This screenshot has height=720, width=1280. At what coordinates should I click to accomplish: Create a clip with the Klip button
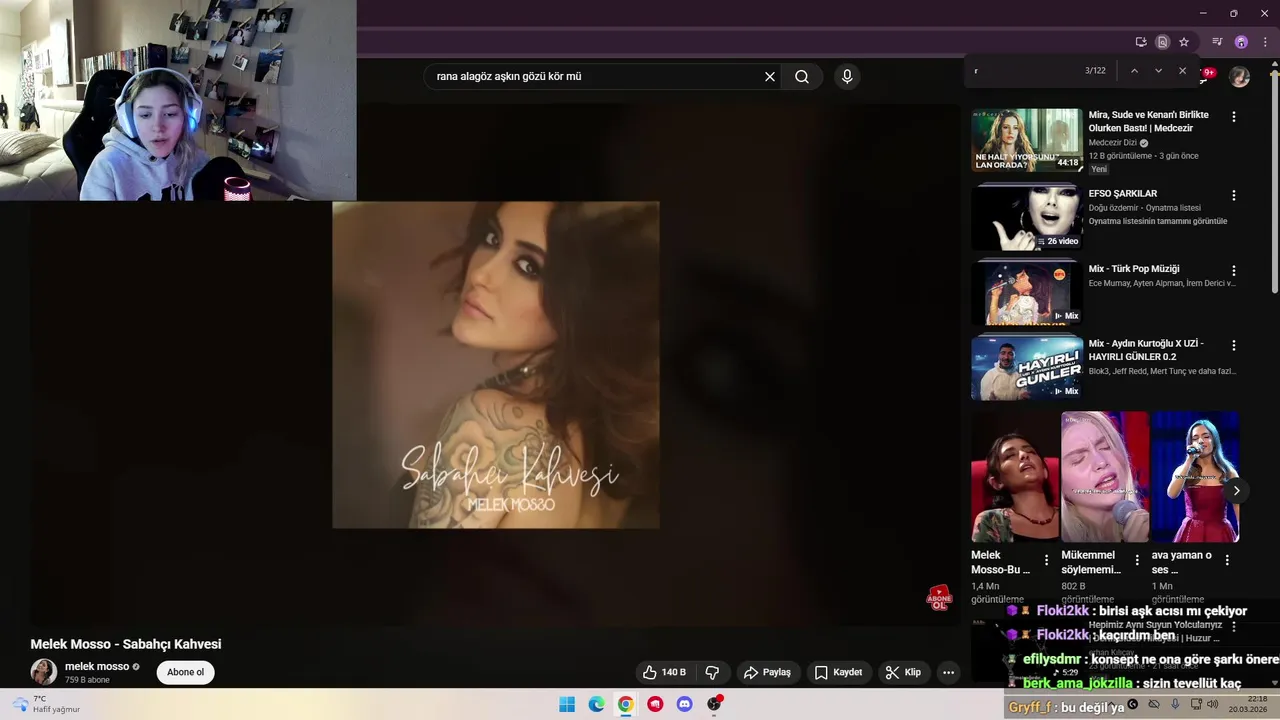pos(903,673)
